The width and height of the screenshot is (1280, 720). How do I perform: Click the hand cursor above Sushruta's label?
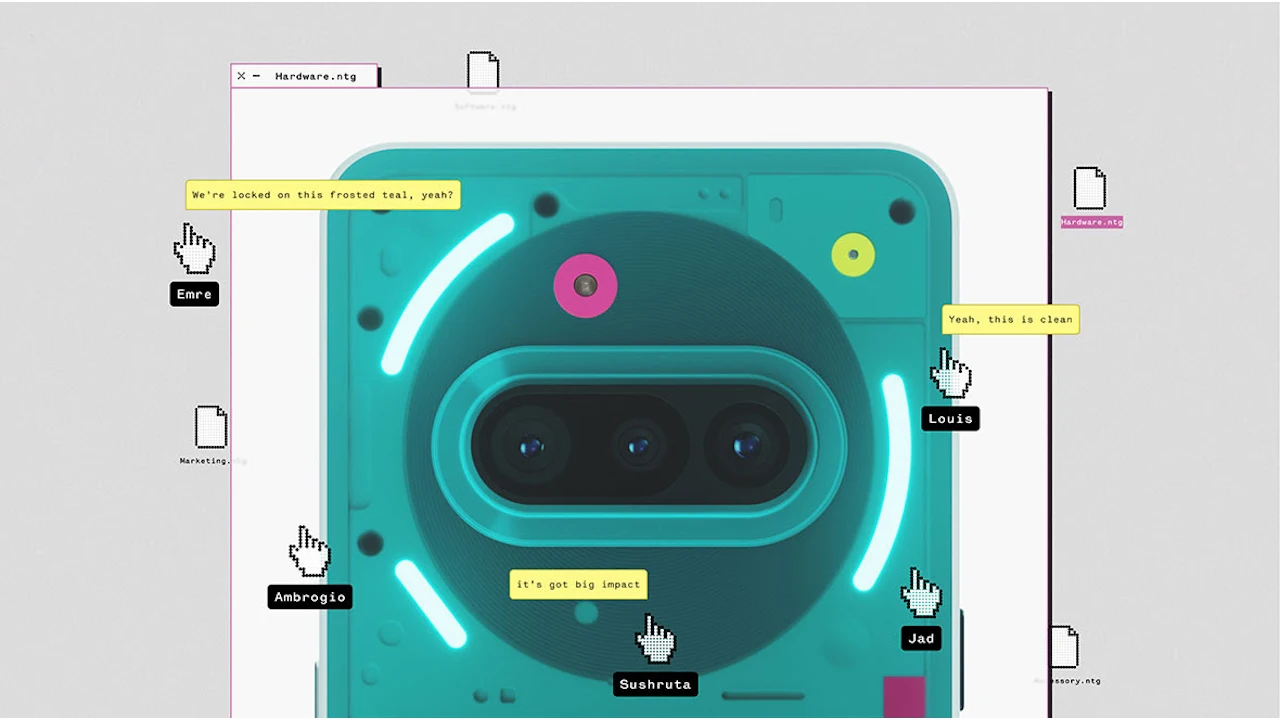[x=655, y=639]
